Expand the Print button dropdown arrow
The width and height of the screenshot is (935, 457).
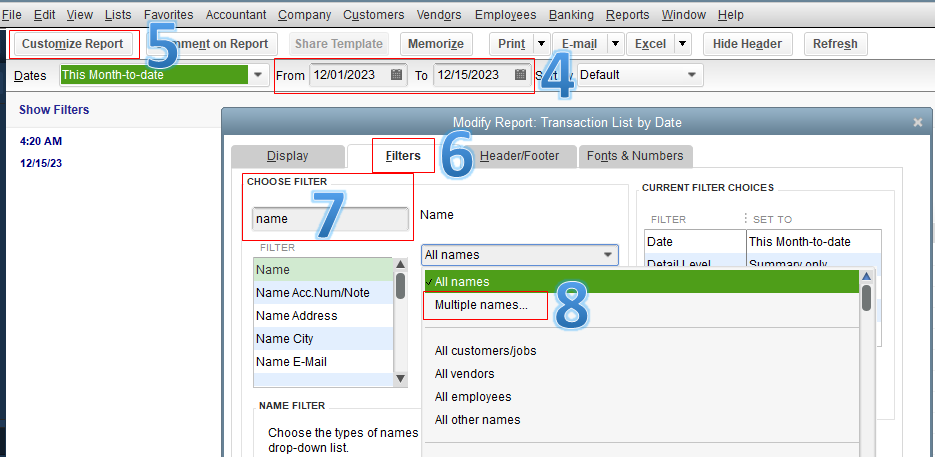pyautogui.click(x=541, y=44)
